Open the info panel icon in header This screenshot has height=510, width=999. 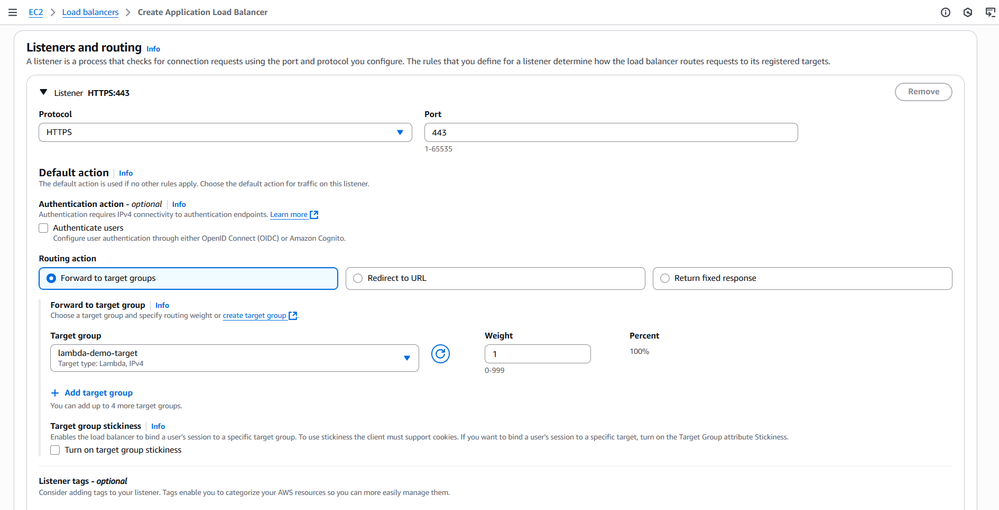pyautogui.click(x=945, y=12)
